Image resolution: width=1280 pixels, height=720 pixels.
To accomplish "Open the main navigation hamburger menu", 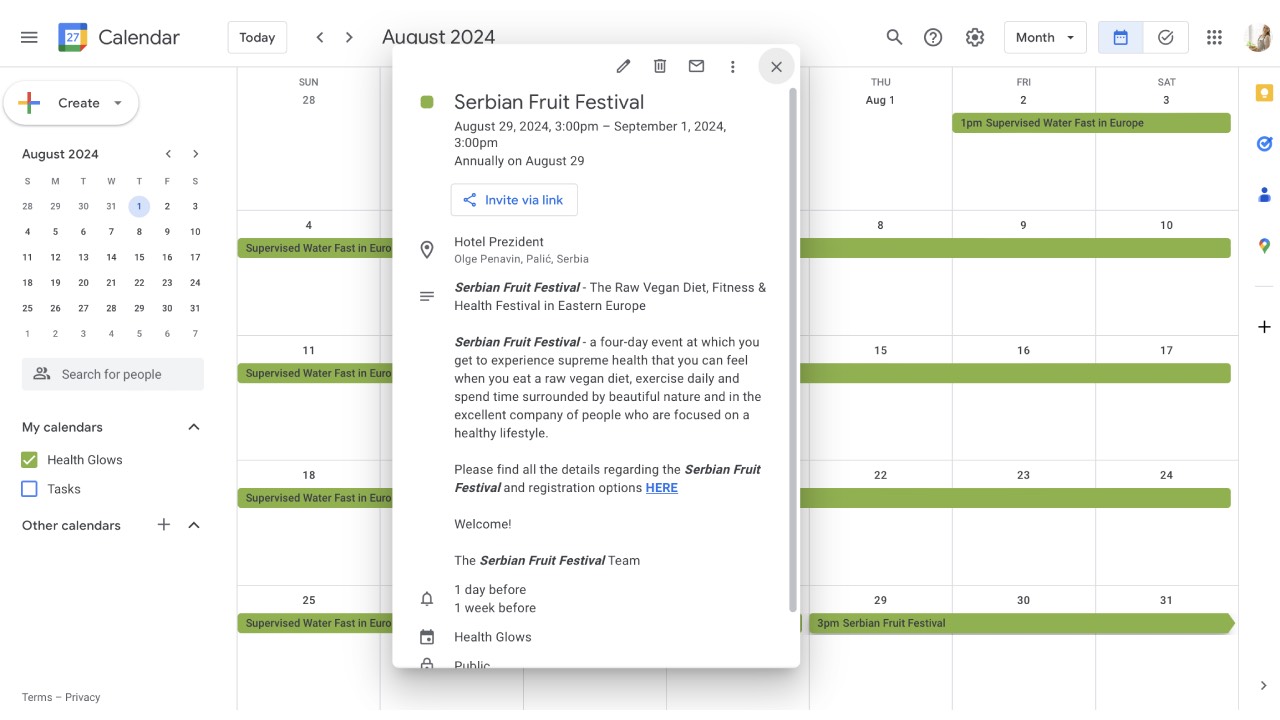I will click(x=28, y=37).
